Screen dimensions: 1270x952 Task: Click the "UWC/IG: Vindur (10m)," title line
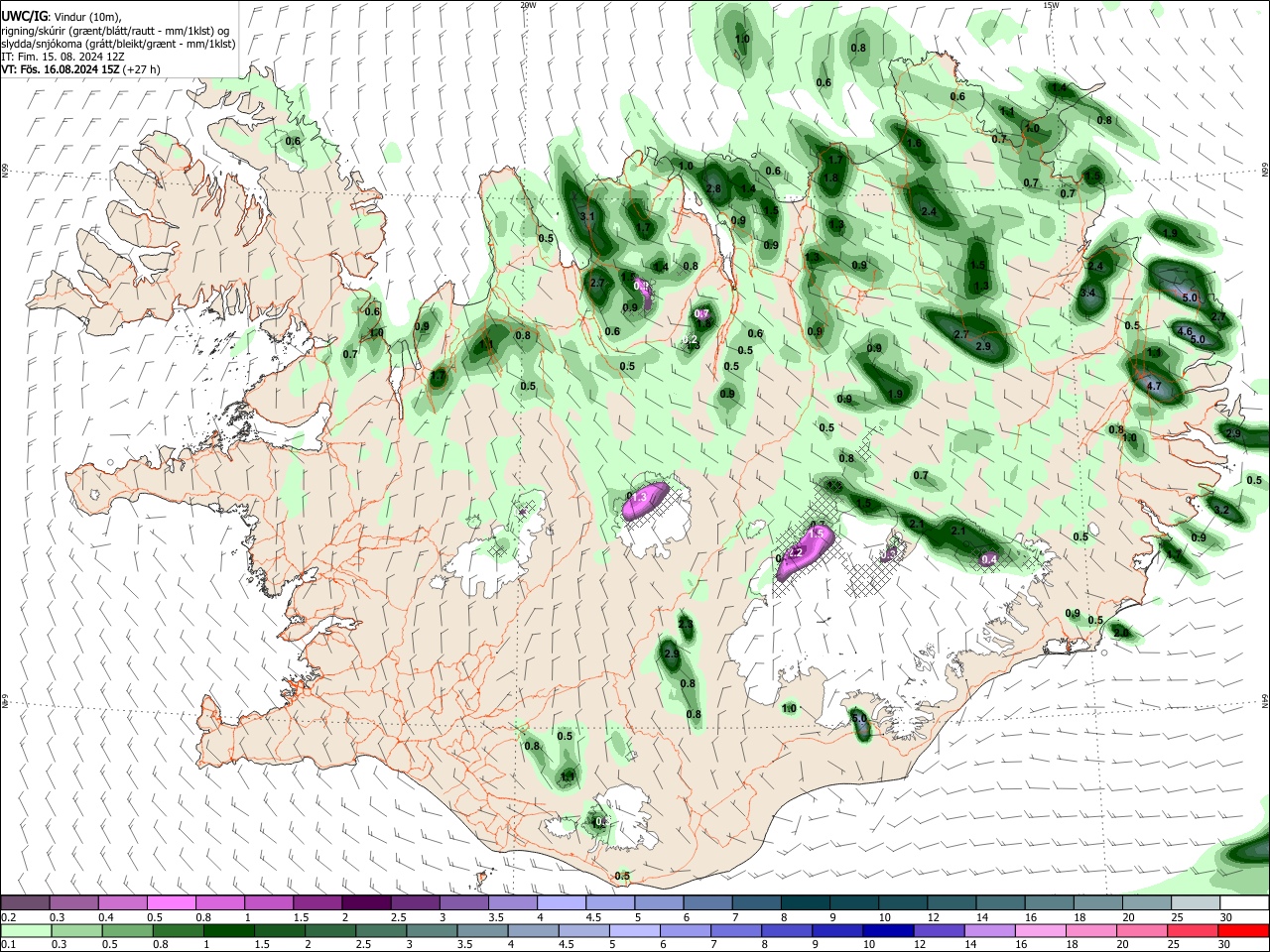[61, 17]
